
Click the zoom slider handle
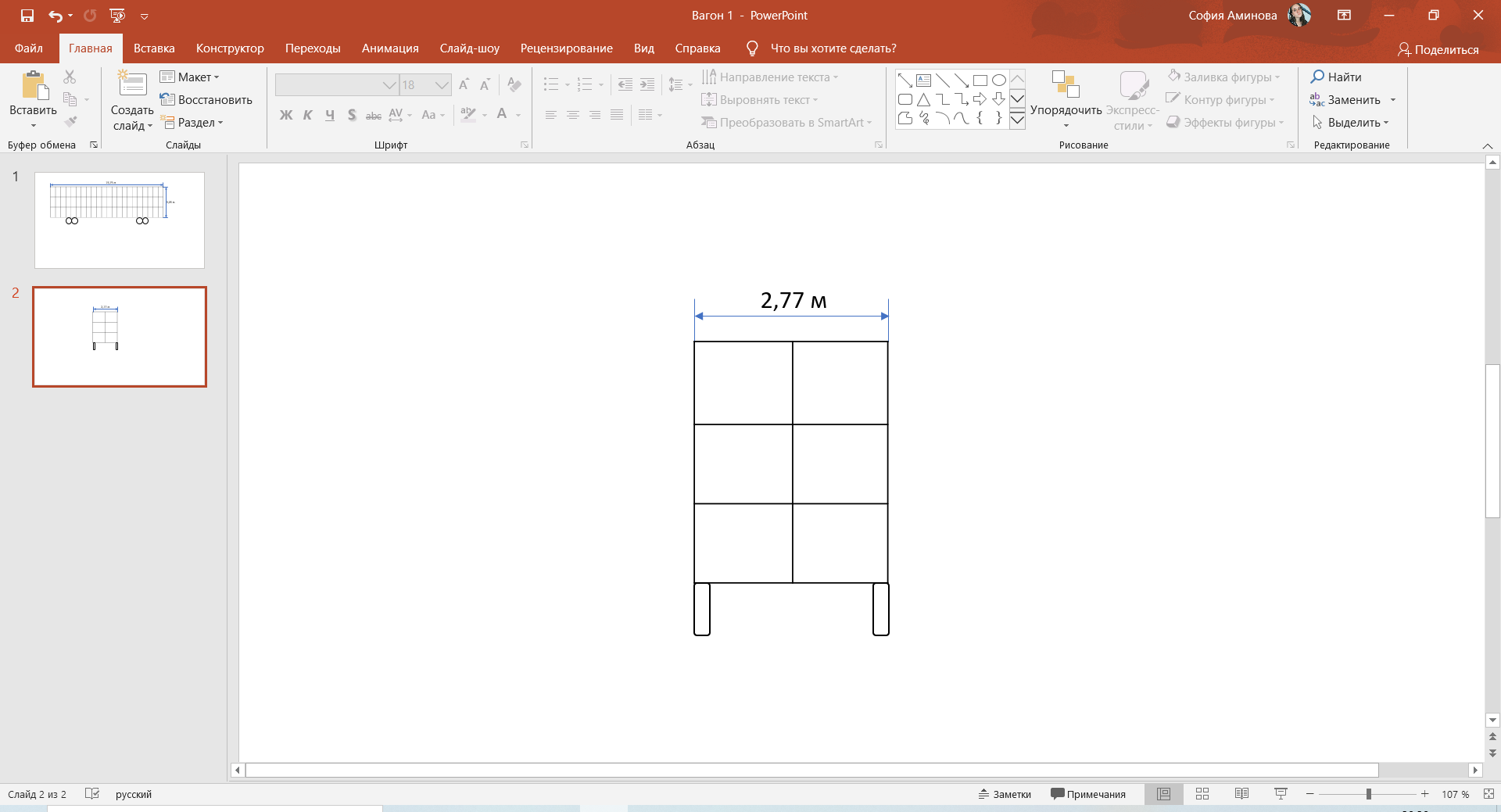[1368, 794]
